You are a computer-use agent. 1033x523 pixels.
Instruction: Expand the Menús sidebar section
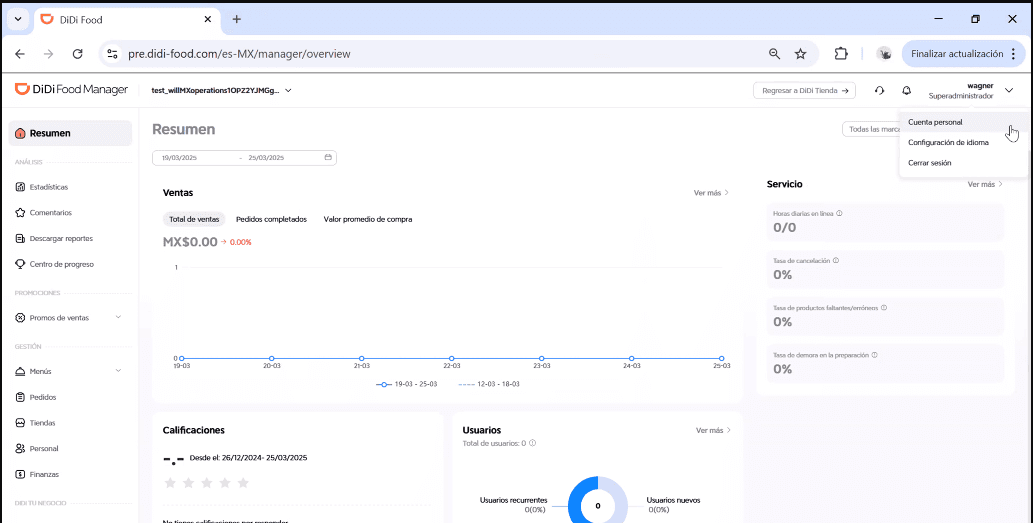tap(118, 371)
